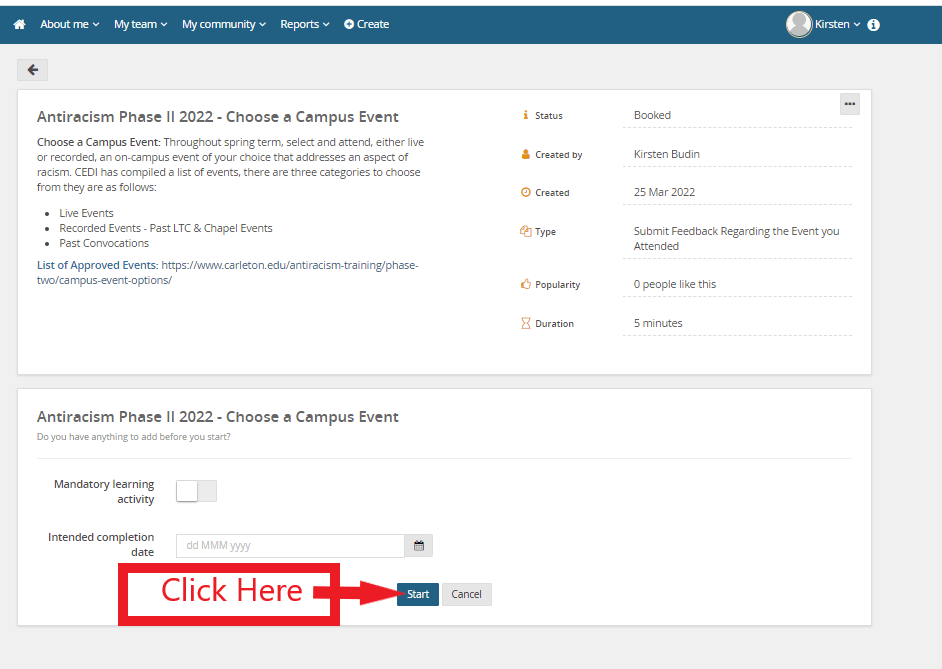Click the Submit Feedback Regarding the Event type

coord(736,238)
